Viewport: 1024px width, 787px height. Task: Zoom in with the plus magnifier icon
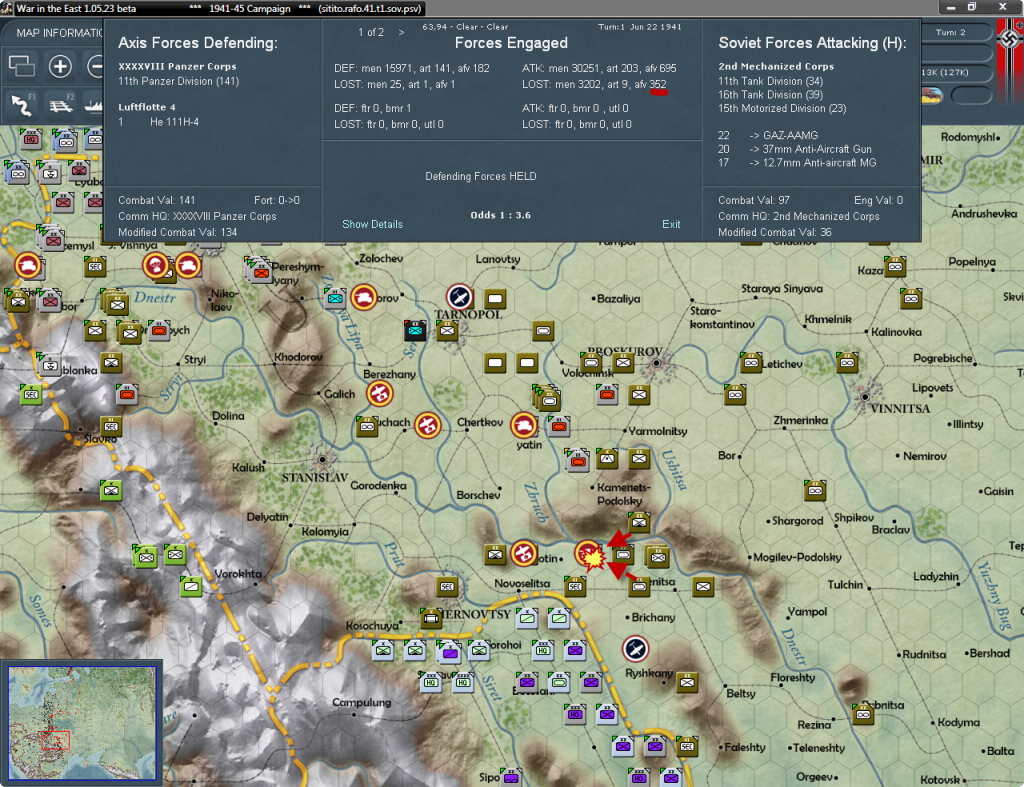60,66
